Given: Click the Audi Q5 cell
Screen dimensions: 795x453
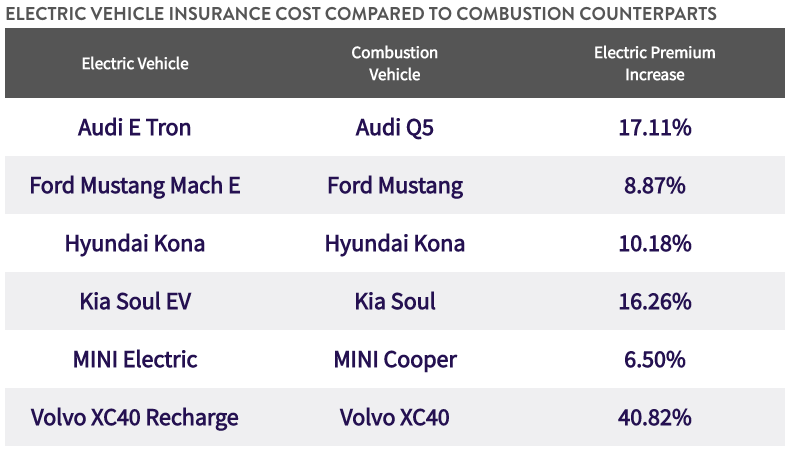Looking at the screenshot, I should pyautogui.click(x=395, y=128).
